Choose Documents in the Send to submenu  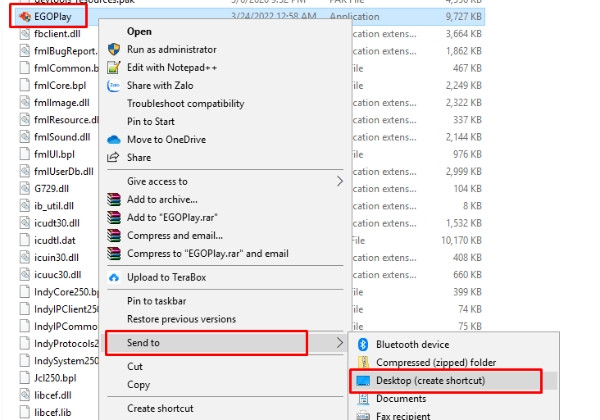click(x=401, y=399)
